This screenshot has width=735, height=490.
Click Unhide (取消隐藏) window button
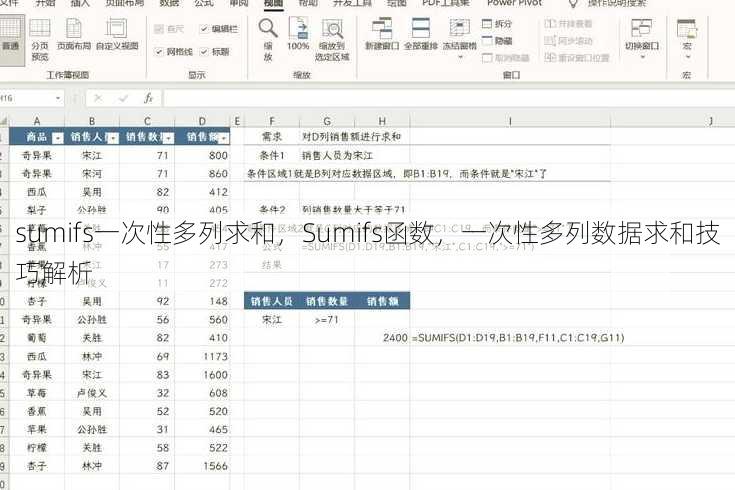click(x=506, y=58)
